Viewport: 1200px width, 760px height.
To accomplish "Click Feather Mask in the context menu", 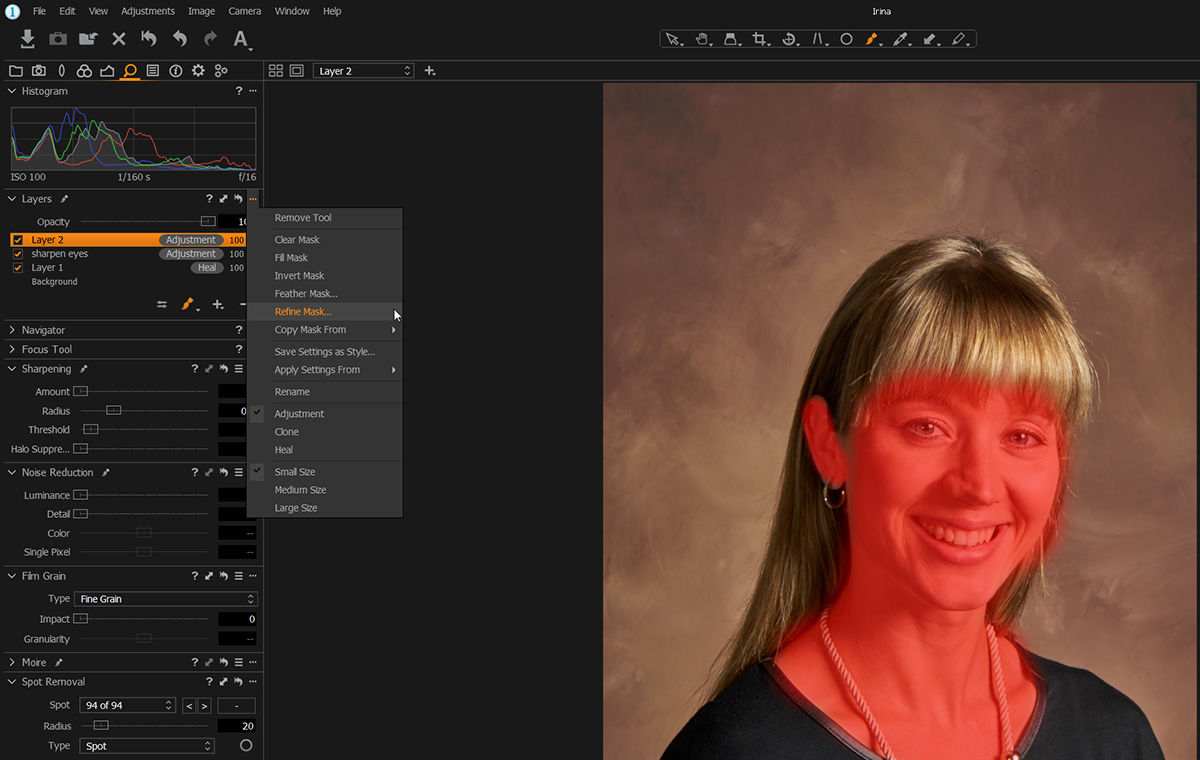I will (x=306, y=294).
